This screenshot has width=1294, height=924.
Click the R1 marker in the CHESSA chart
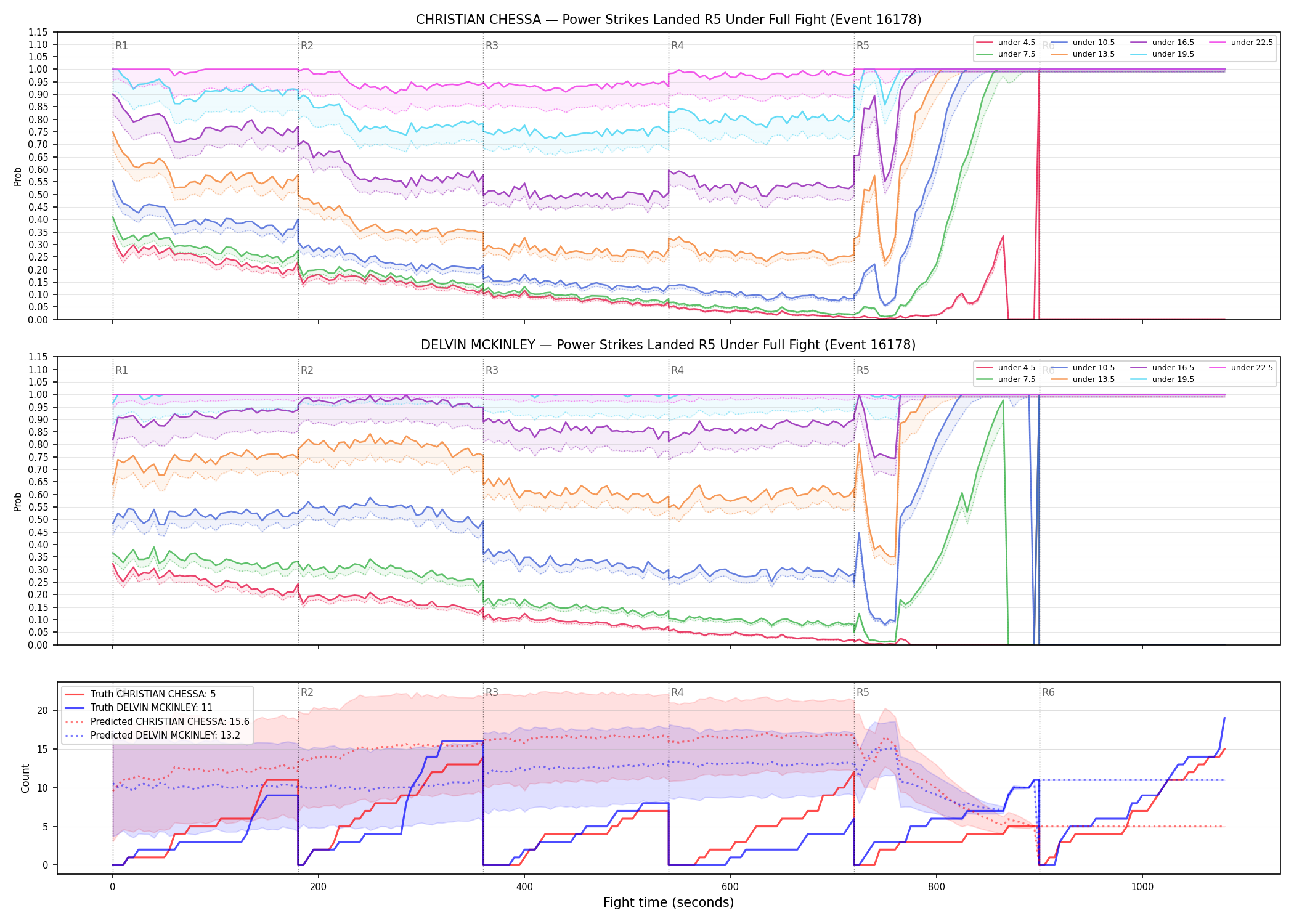coord(121,46)
